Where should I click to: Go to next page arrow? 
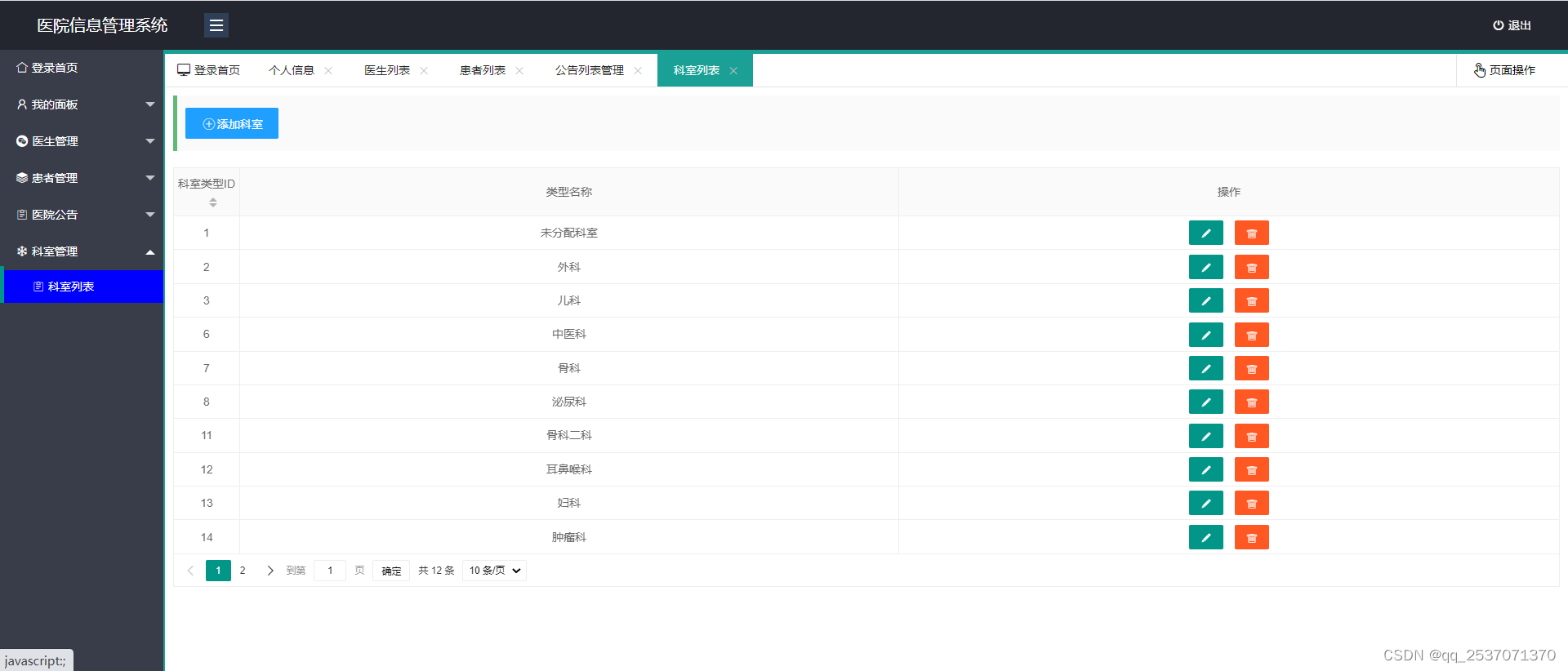270,571
